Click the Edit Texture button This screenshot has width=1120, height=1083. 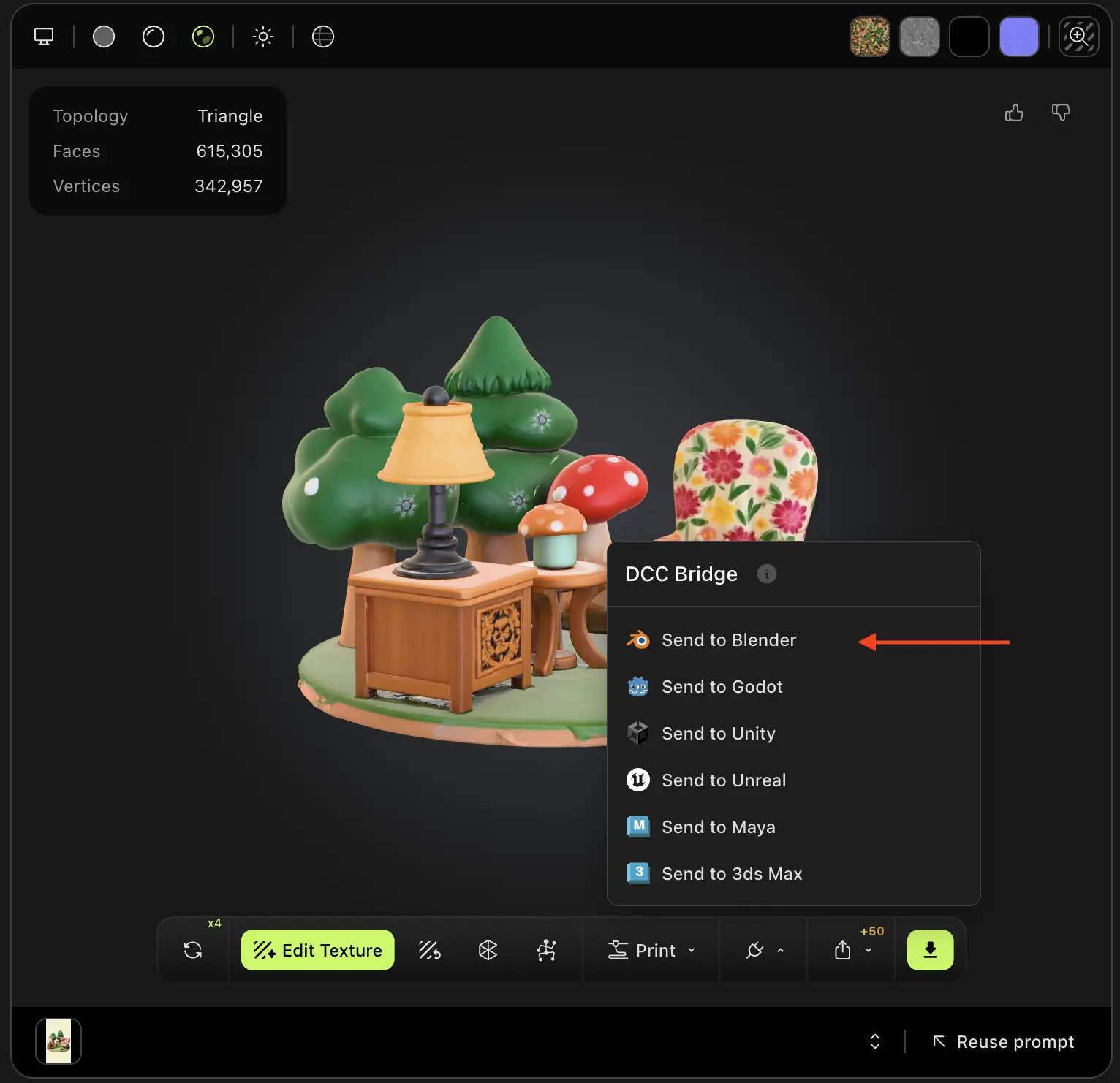click(317, 950)
